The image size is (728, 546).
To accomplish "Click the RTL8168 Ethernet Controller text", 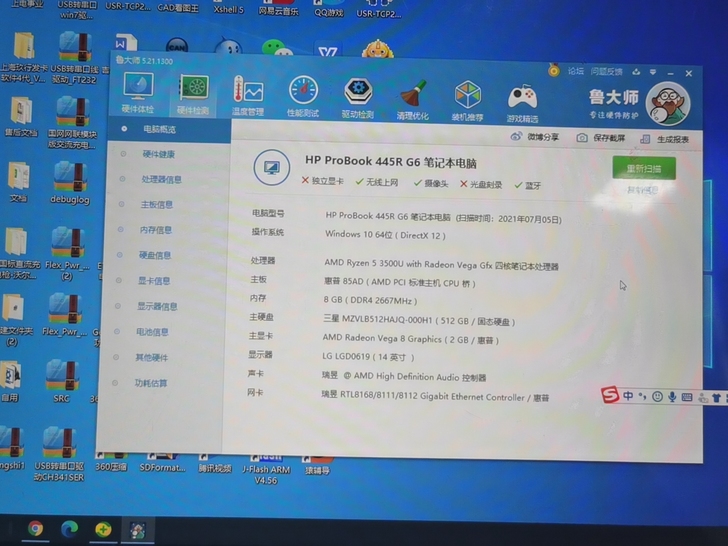I will point(435,396).
